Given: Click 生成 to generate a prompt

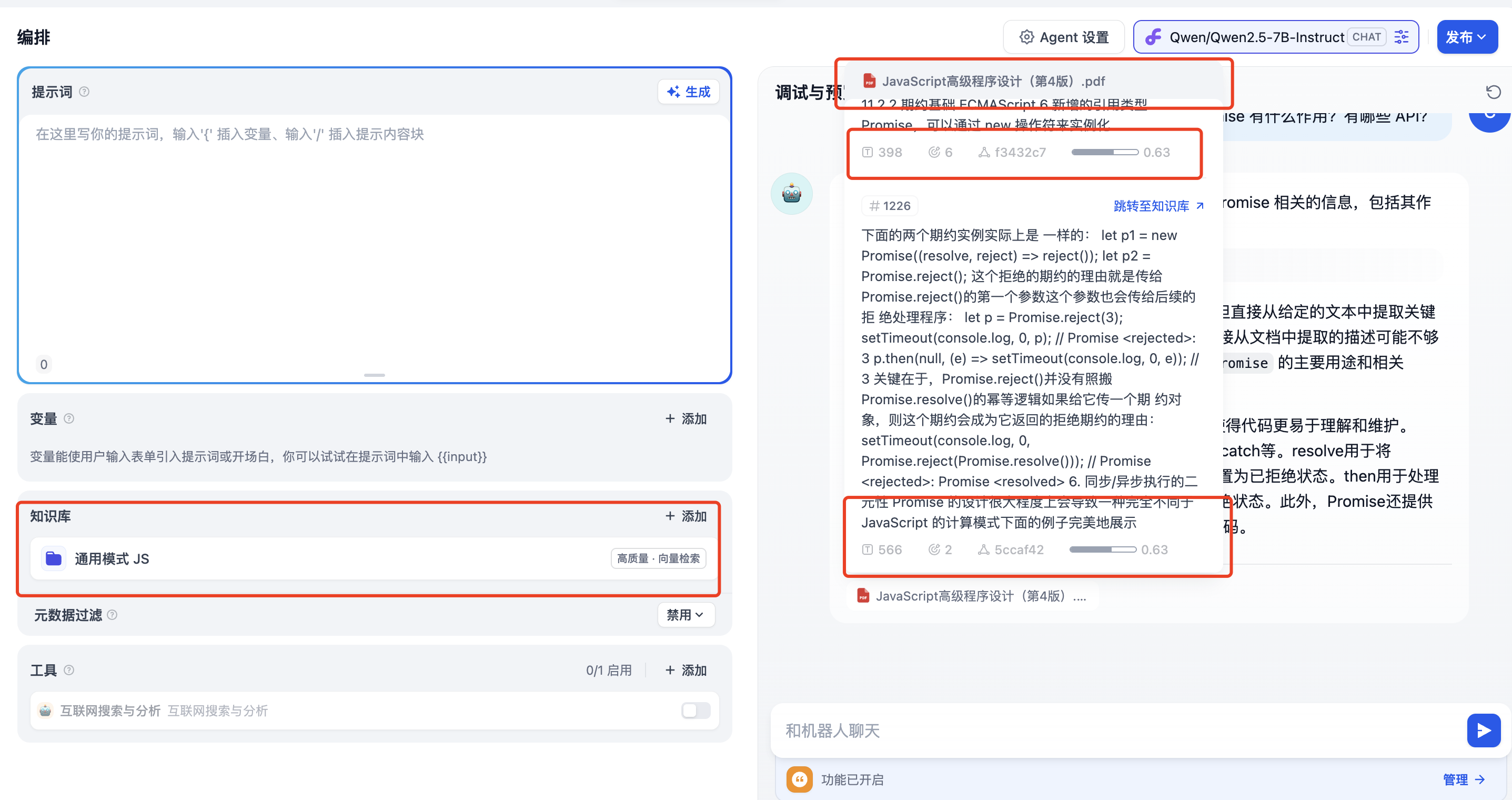Looking at the screenshot, I should 689,92.
